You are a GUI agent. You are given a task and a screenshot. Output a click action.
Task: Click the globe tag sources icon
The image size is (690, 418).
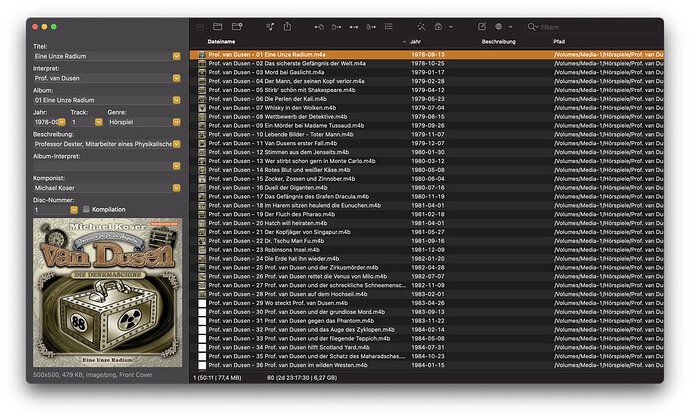pyautogui.click(x=499, y=25)
